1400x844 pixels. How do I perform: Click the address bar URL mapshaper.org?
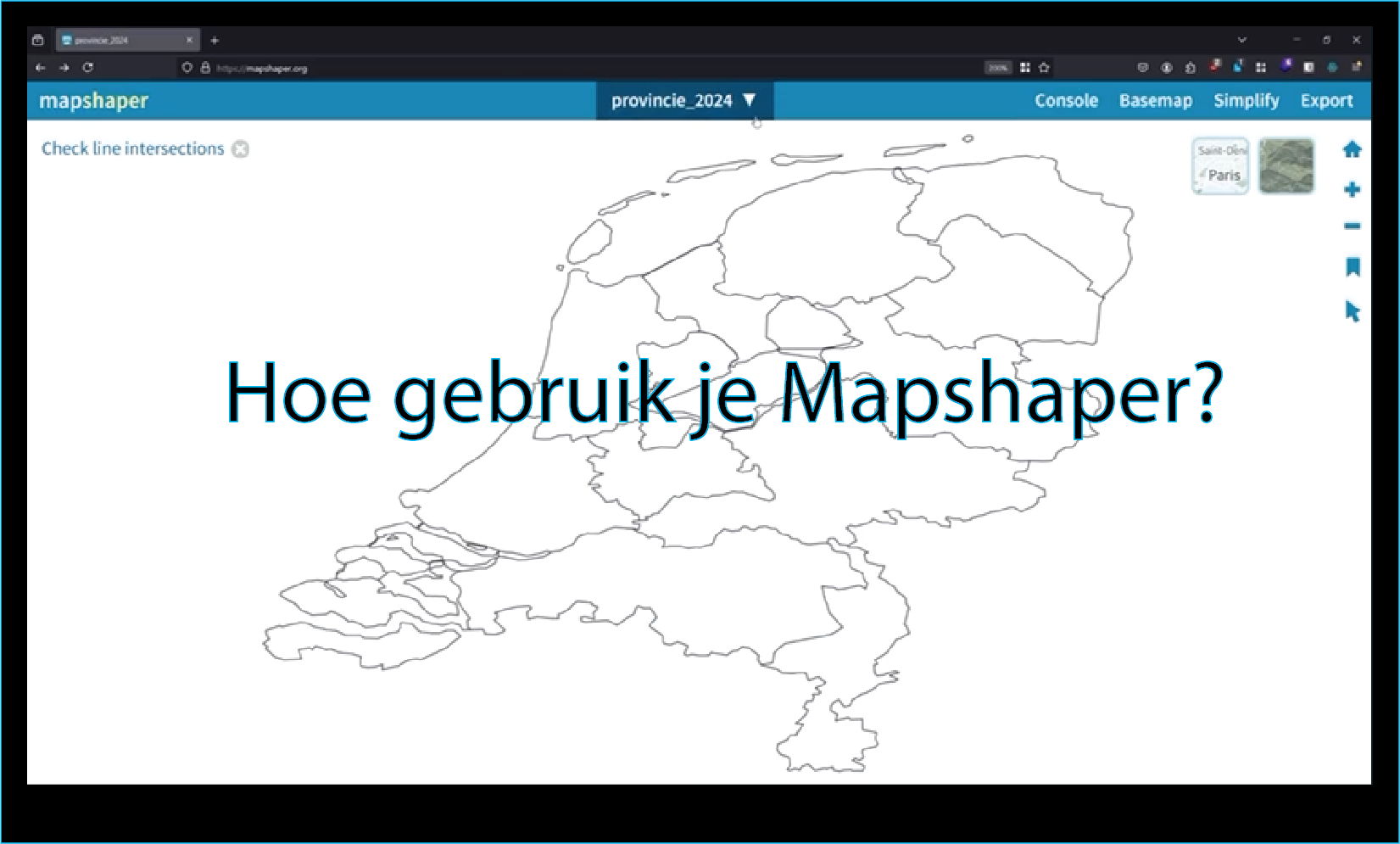click(262, 68)
